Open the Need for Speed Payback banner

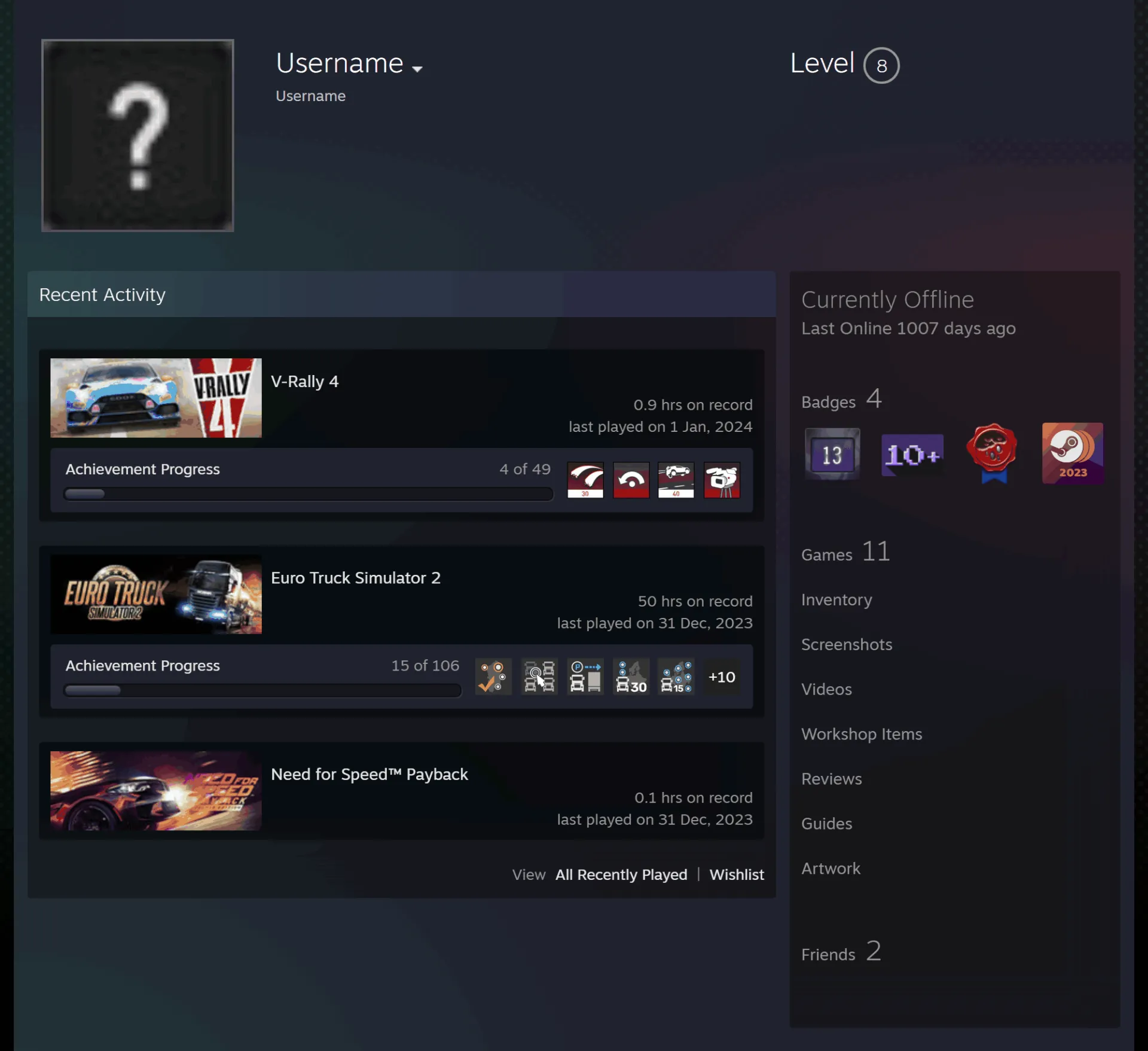pyautogui.click(x=156, y=791)
